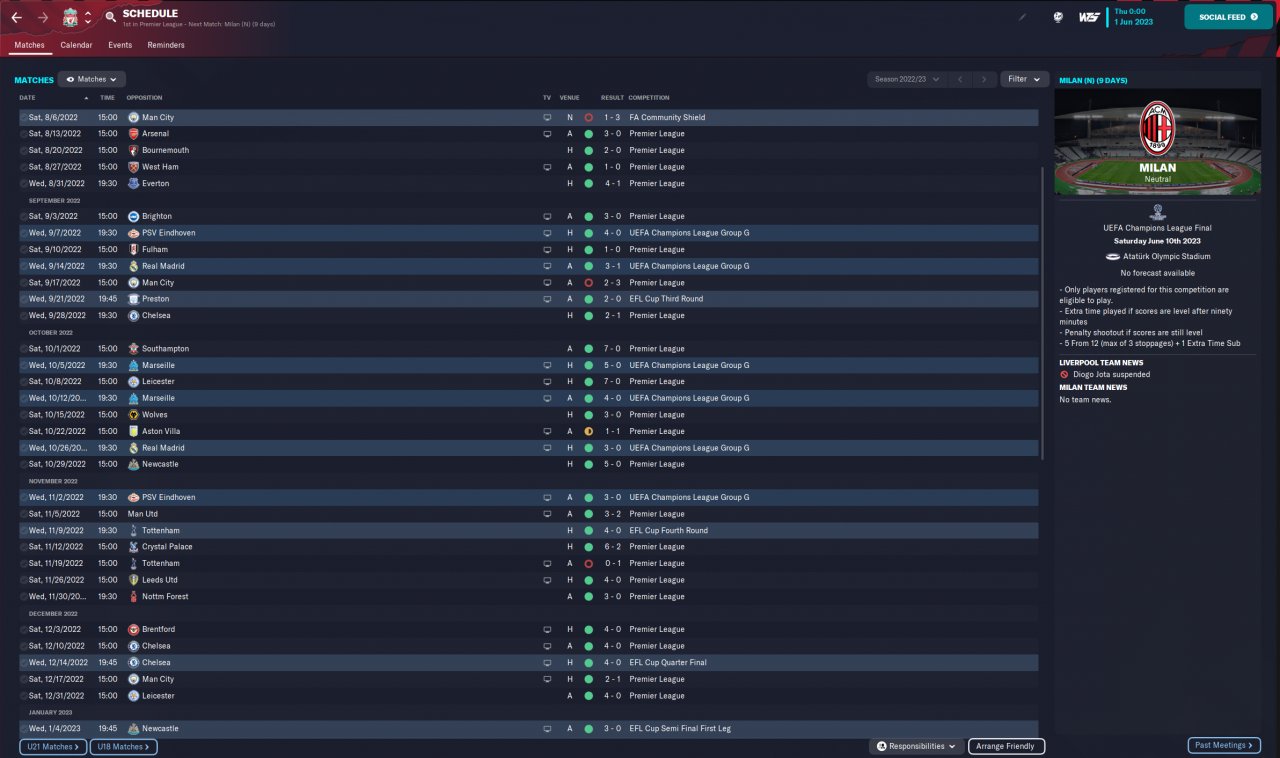This screenshot has height=758, width=1280.
Task: Click the Champions League logo above final details
Action: coord(1157,212)
